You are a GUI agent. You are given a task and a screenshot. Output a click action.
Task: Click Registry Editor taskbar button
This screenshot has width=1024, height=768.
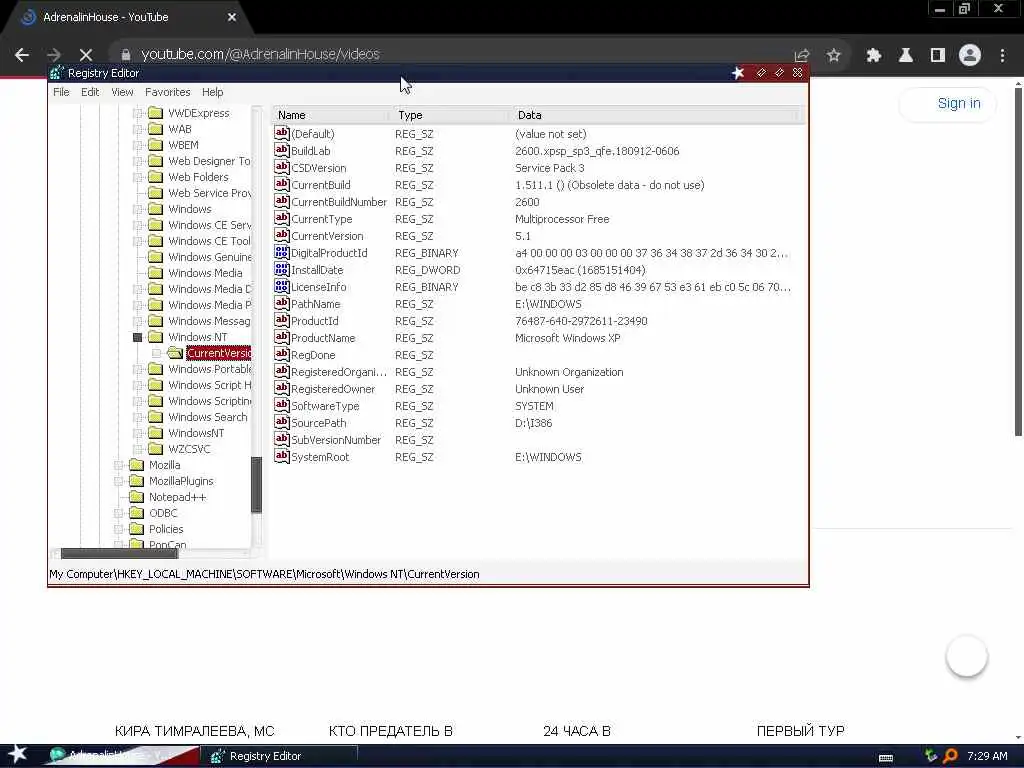279,756
